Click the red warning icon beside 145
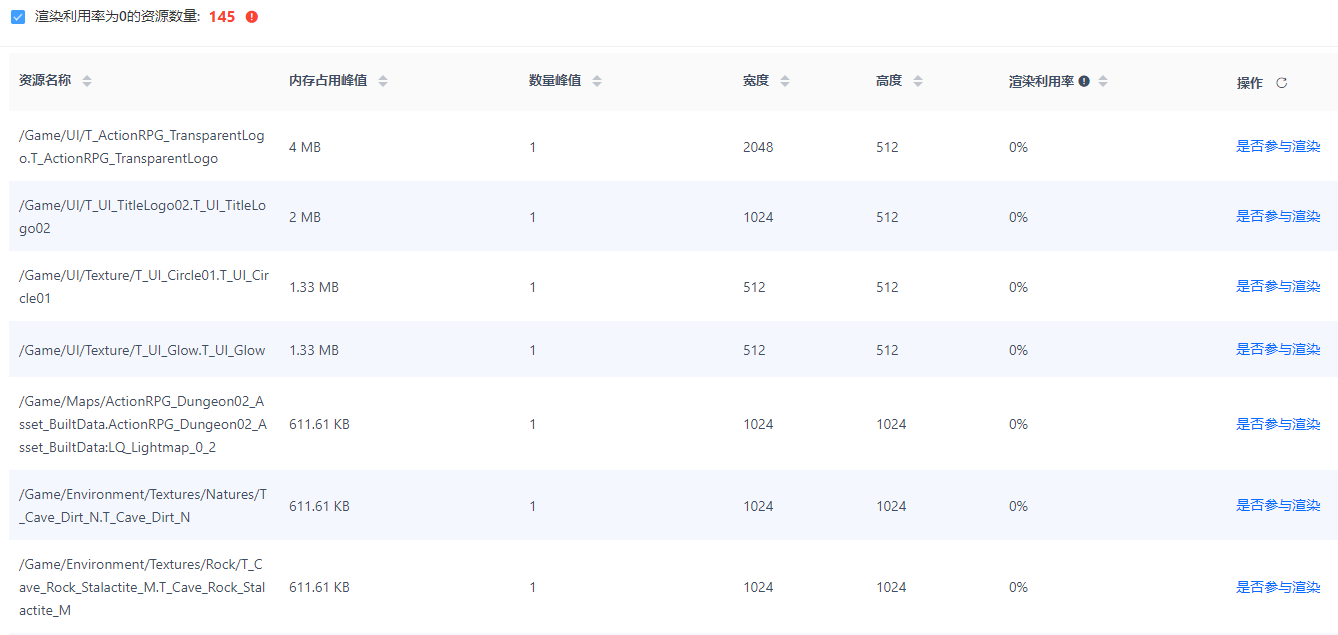This screenshot has height=635, width=1338. click(x=252, y=17)
